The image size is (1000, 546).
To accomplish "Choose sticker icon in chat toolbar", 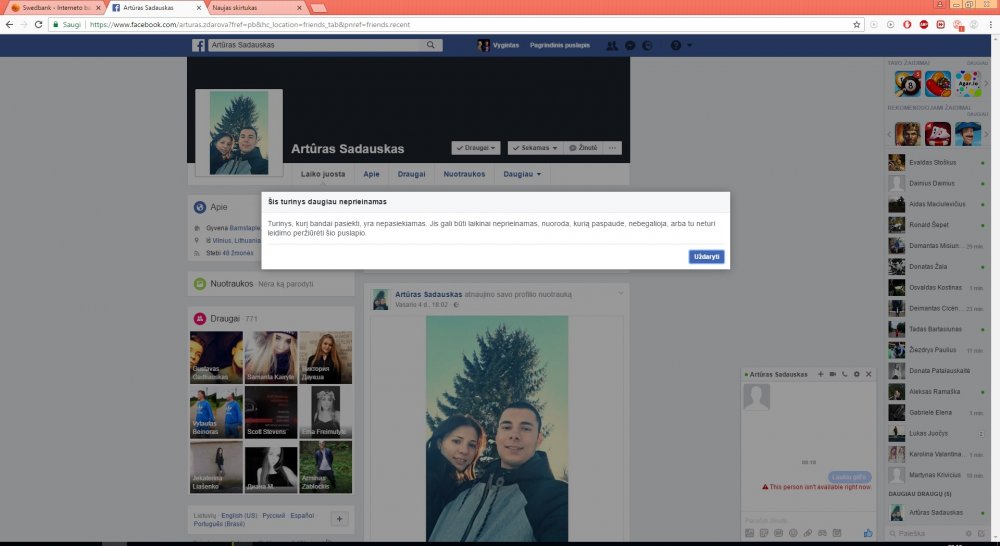I will (764, 533).
